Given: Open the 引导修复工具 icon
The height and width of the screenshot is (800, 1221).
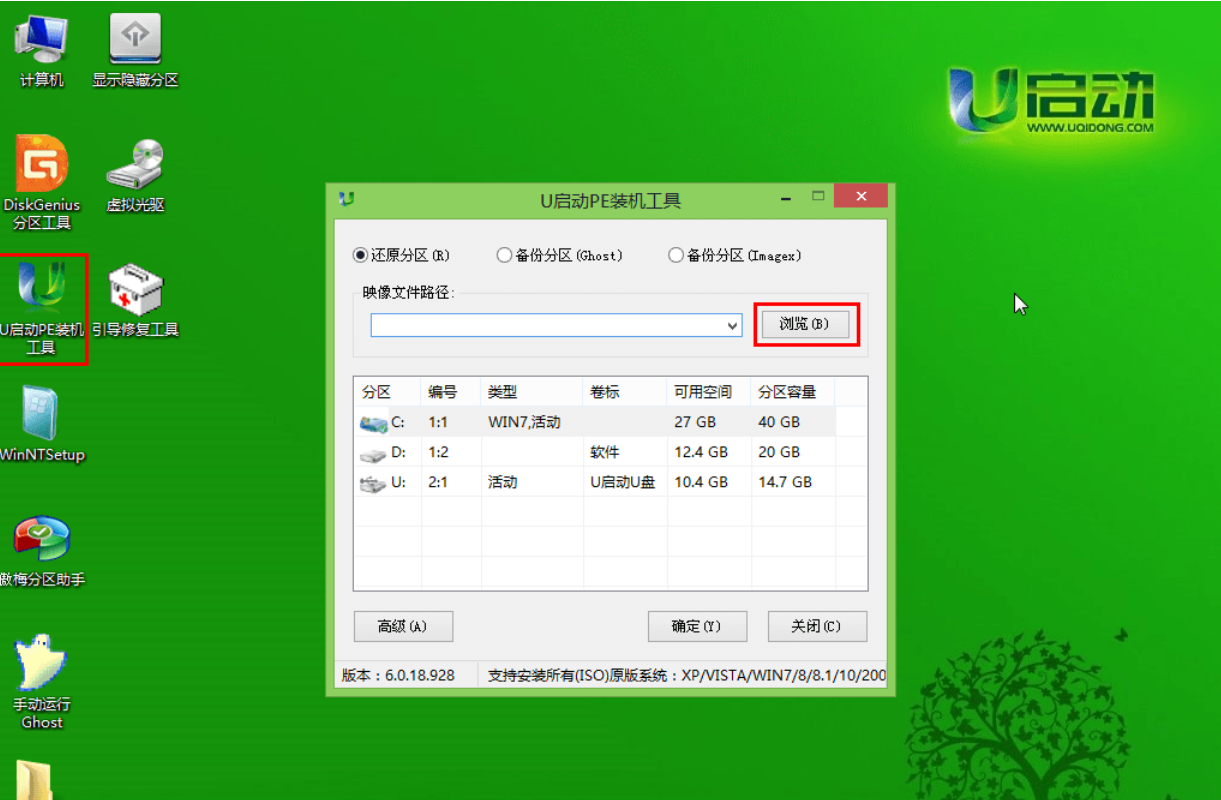Looking at the screenshot, I should (x=135, y=292).
